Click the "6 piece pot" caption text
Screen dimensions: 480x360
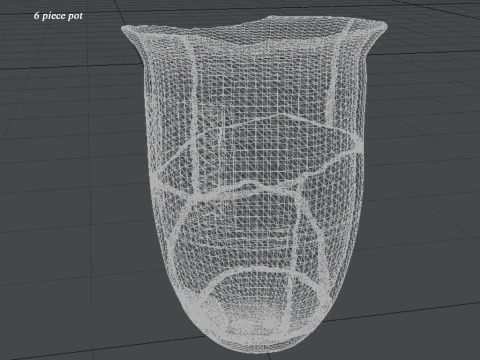click(58, 16)
